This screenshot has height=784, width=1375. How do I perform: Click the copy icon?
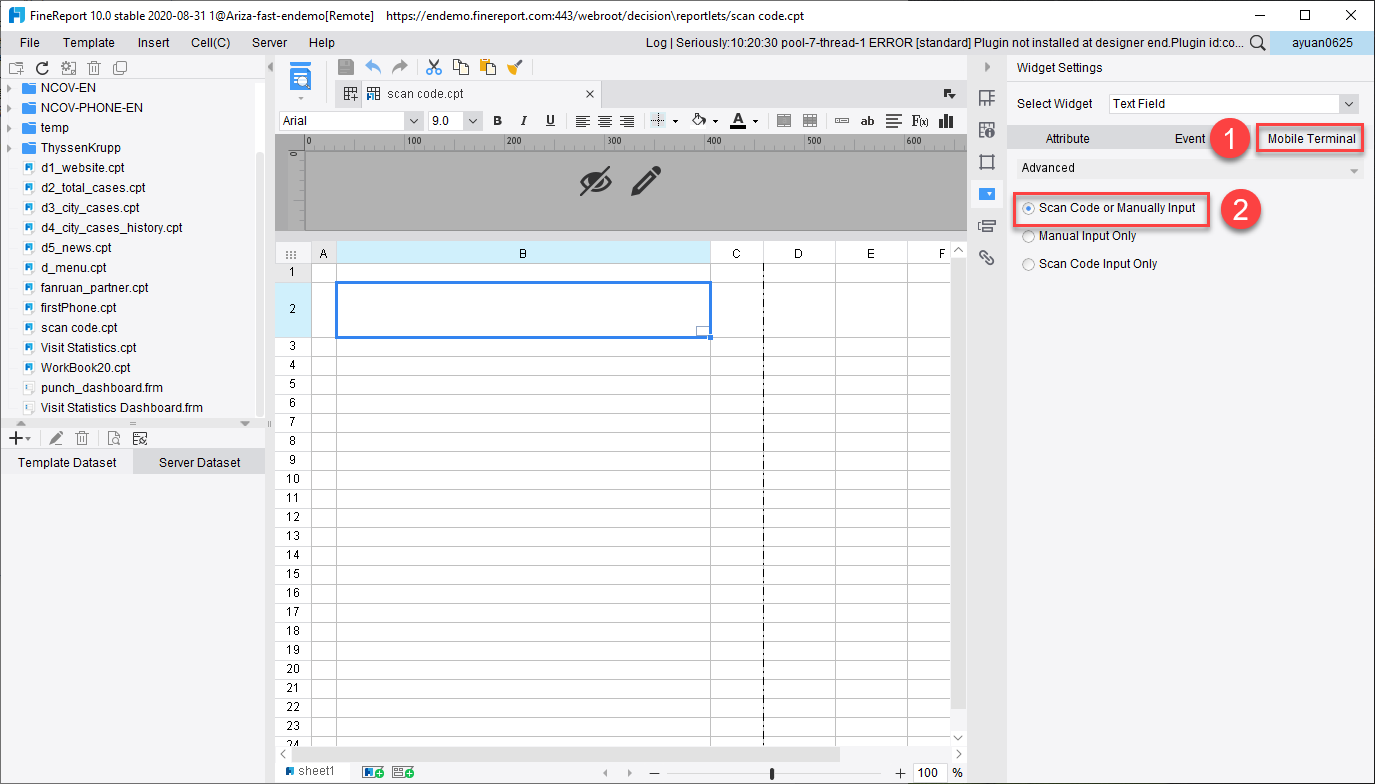click(x=461, y=67)
